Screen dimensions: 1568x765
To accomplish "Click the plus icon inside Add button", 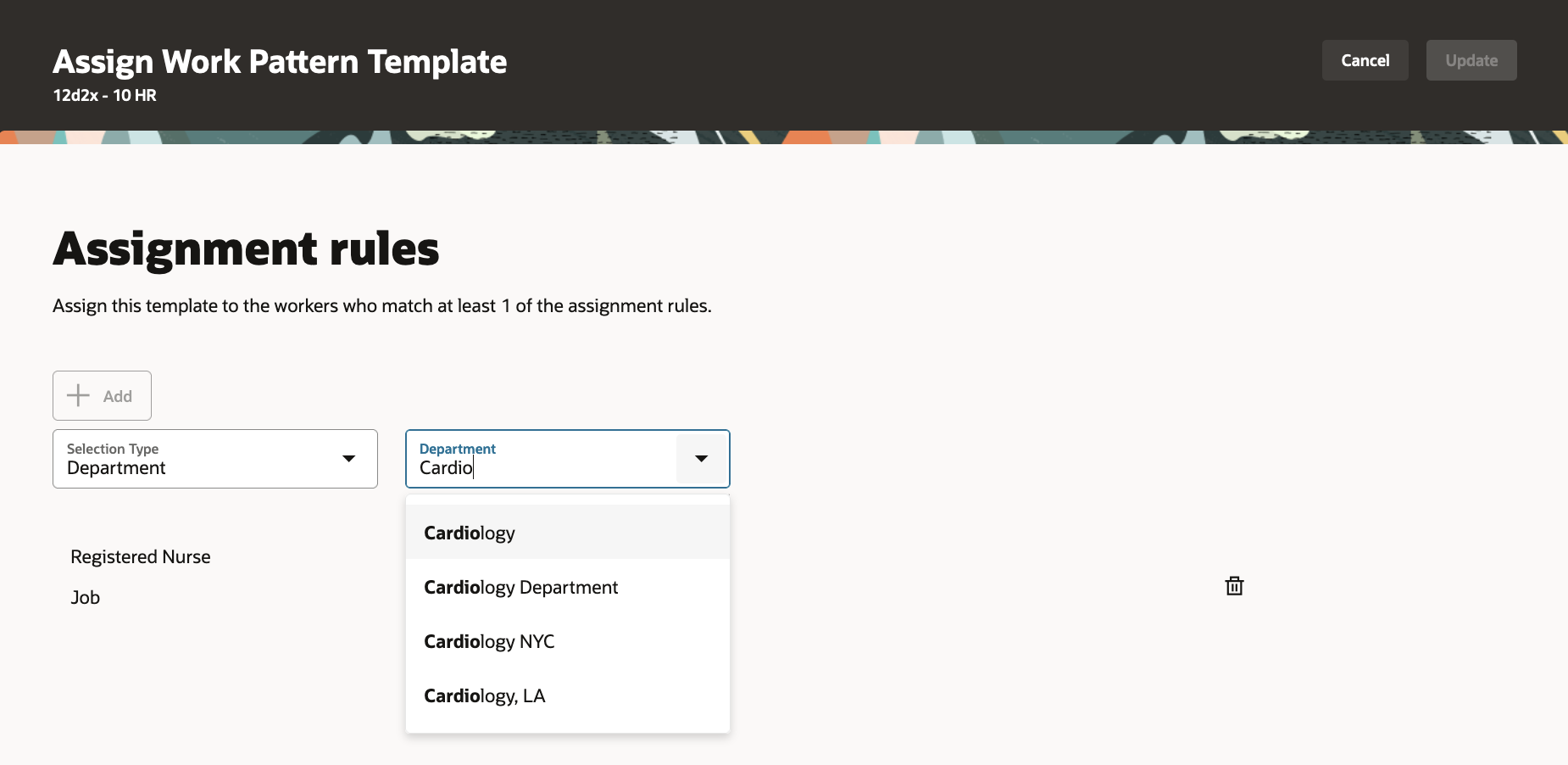I will tap(78, 395).
